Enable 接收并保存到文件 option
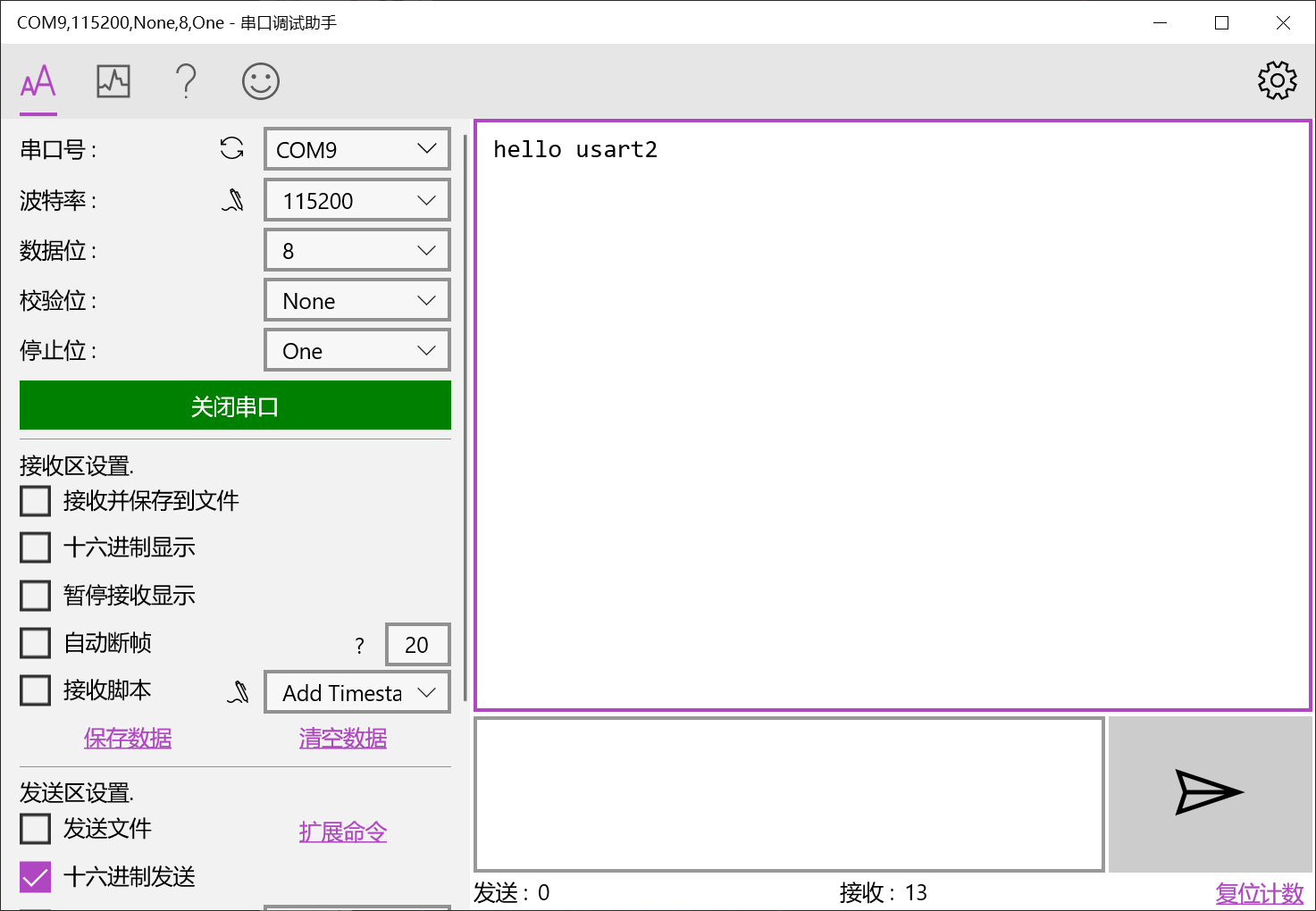 pos(35,501)
